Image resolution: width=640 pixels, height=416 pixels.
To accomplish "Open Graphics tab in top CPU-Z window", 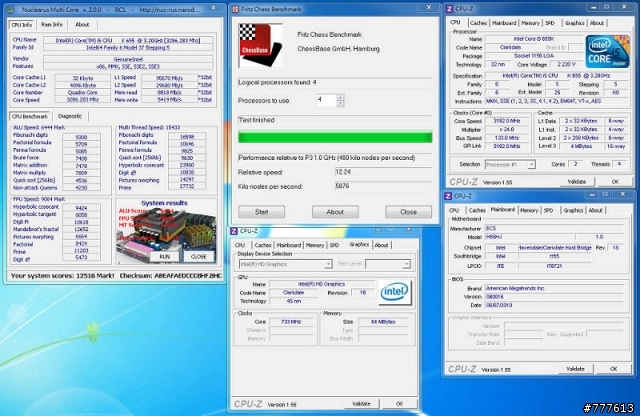I will [x=575, y=23].
